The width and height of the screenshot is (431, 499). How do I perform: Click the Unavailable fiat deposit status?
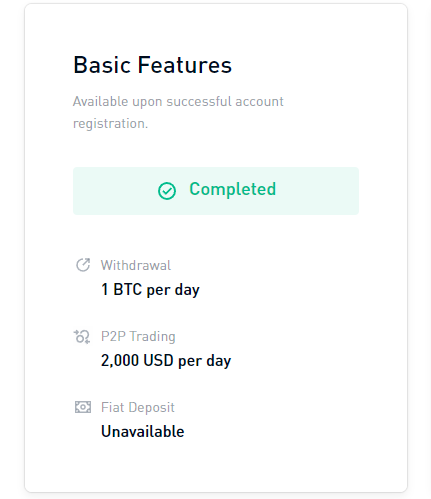(x=143, y=431)
